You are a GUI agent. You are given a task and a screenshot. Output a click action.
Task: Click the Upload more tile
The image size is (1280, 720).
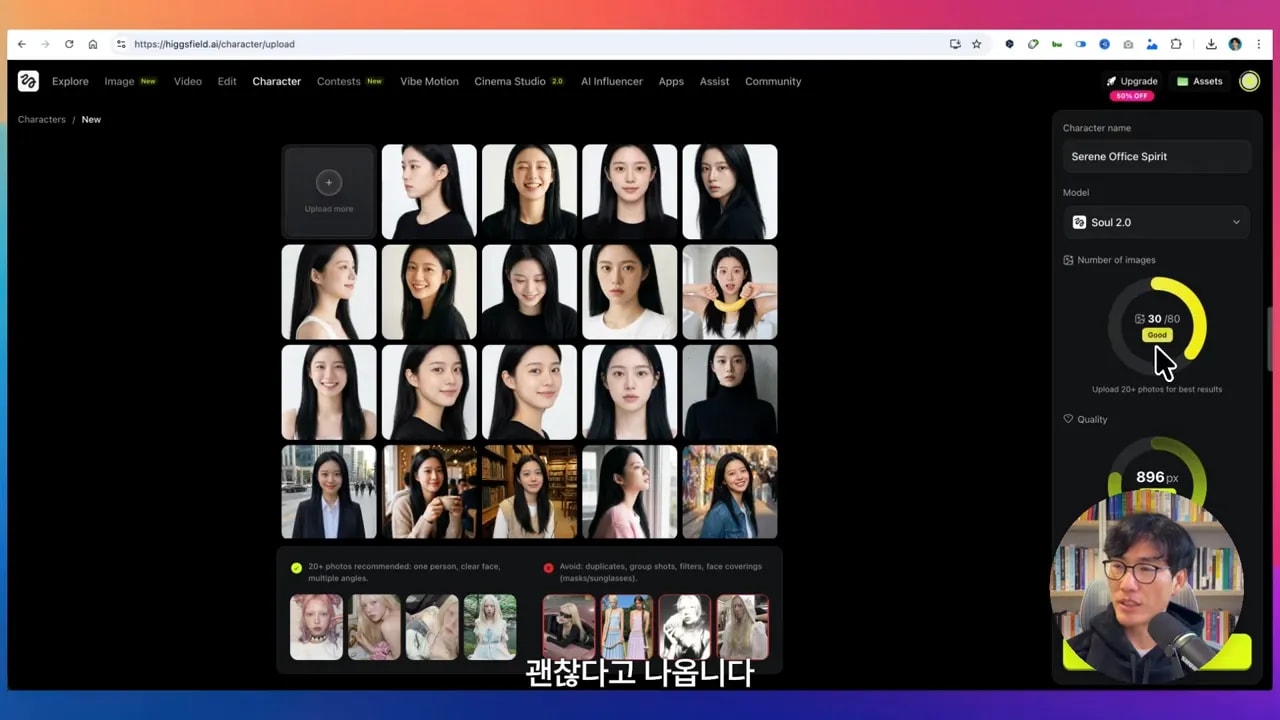click(328, 191)
